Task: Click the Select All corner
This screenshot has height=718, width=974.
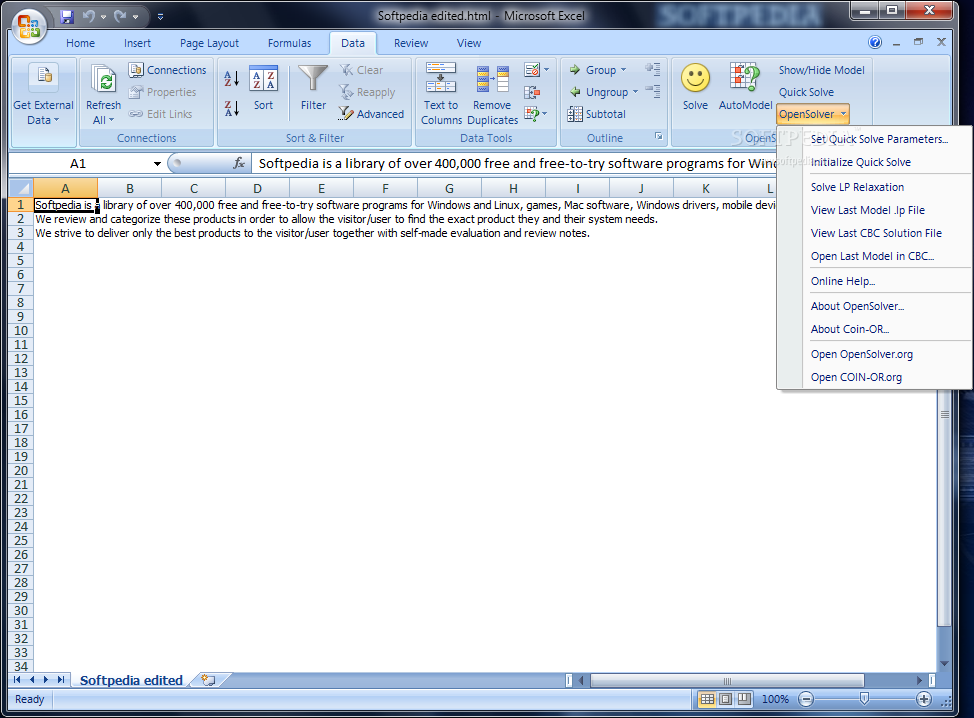Action: 21,188
